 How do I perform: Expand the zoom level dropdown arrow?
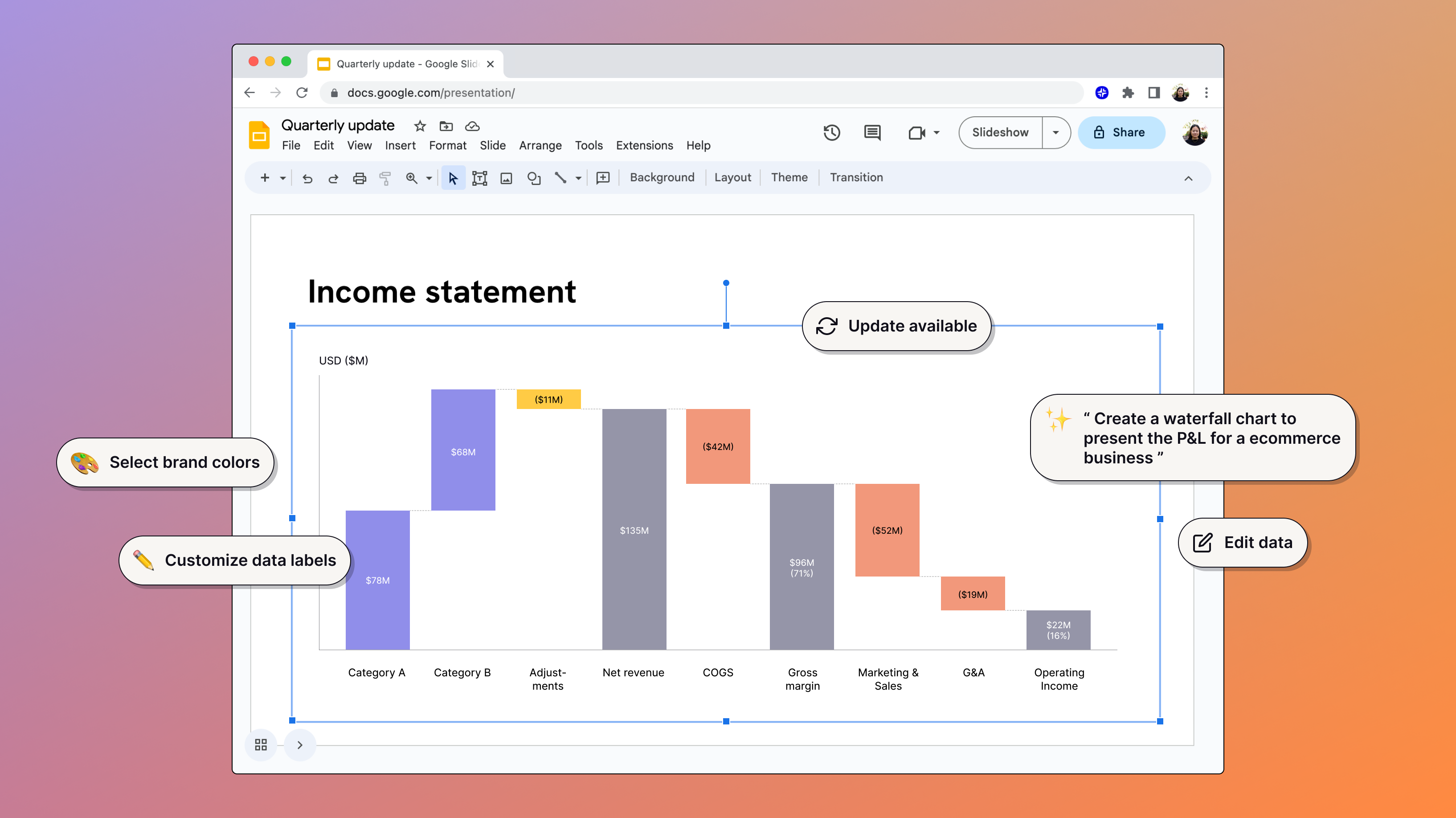coord(429,179)
